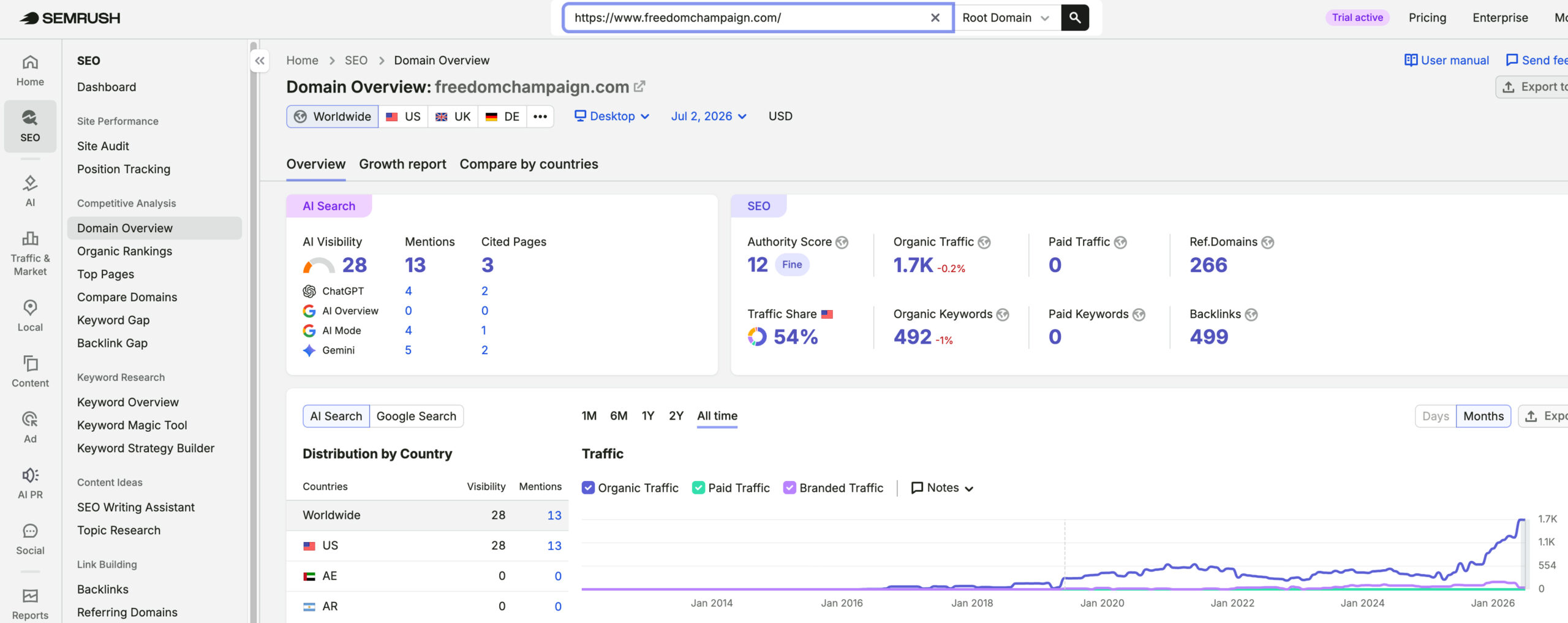Go to Position Tracking
Screen dimensions: 1568x623
[x=124, y=169]
